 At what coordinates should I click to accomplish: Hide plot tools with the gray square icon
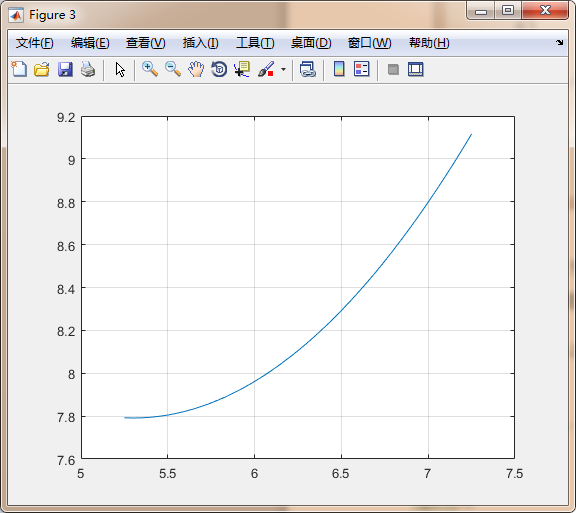pyautogui.click(x=393, y=69)
